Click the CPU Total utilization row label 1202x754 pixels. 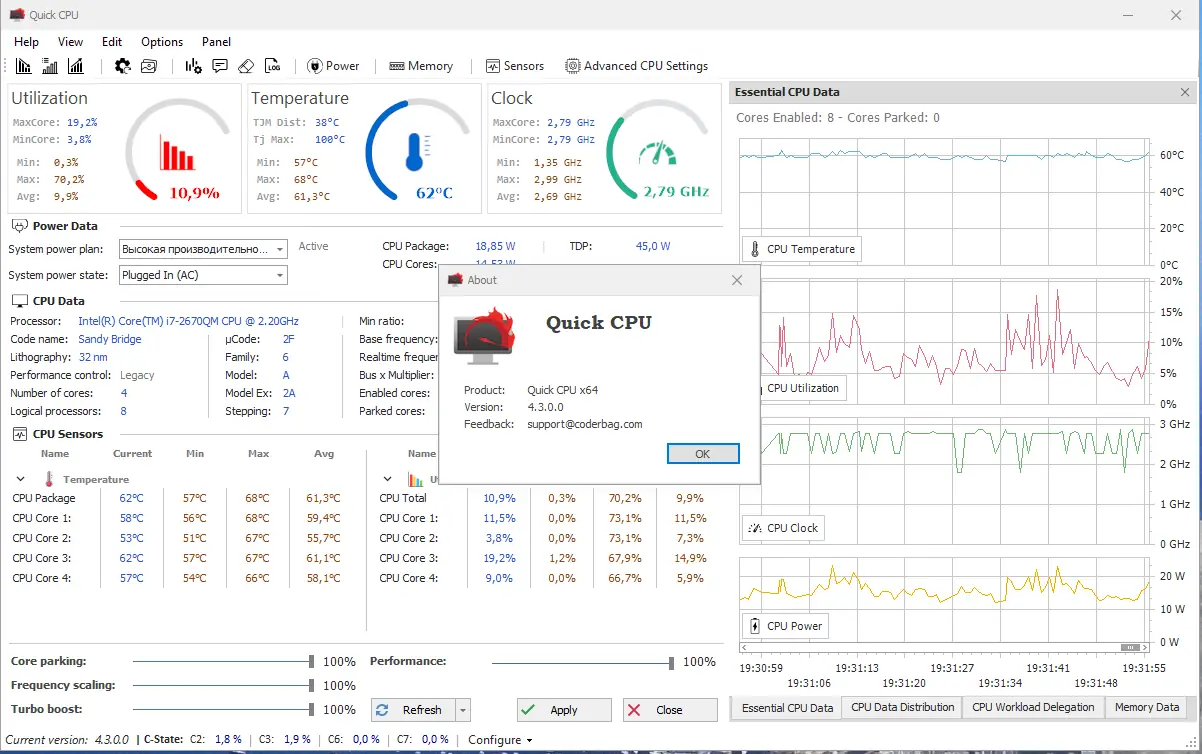pyautogui.click(x=403, y=498)
